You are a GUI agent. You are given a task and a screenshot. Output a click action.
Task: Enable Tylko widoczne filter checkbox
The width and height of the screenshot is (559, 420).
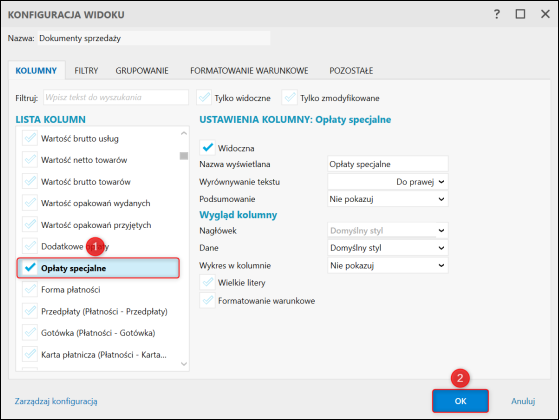coord(204,97)
